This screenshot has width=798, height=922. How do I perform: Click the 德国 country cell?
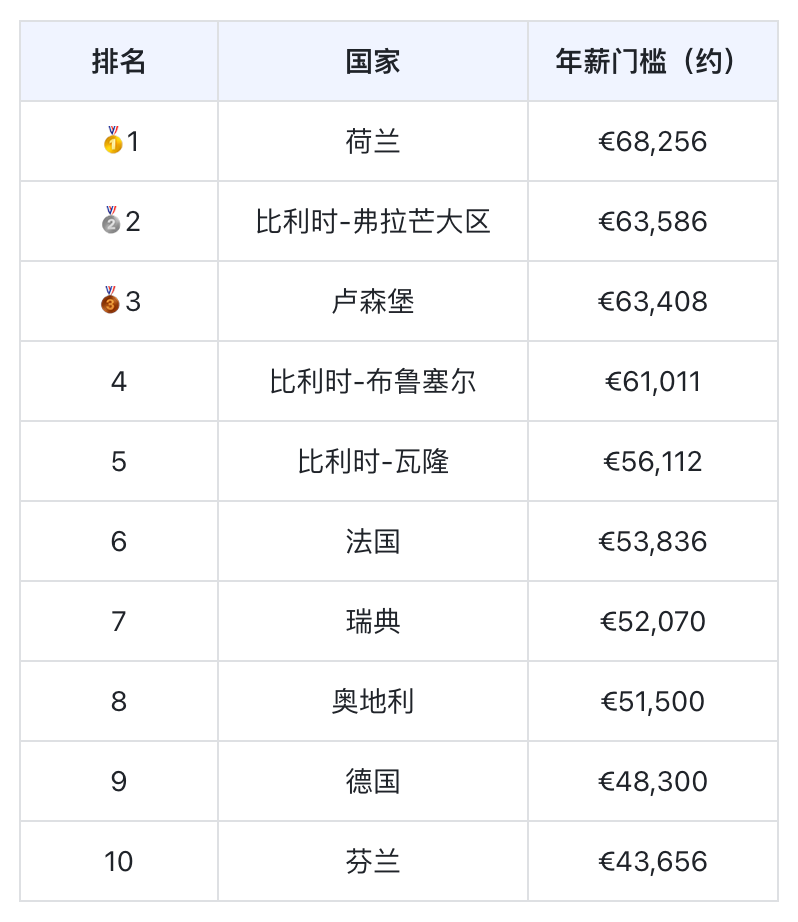point(373,782)
